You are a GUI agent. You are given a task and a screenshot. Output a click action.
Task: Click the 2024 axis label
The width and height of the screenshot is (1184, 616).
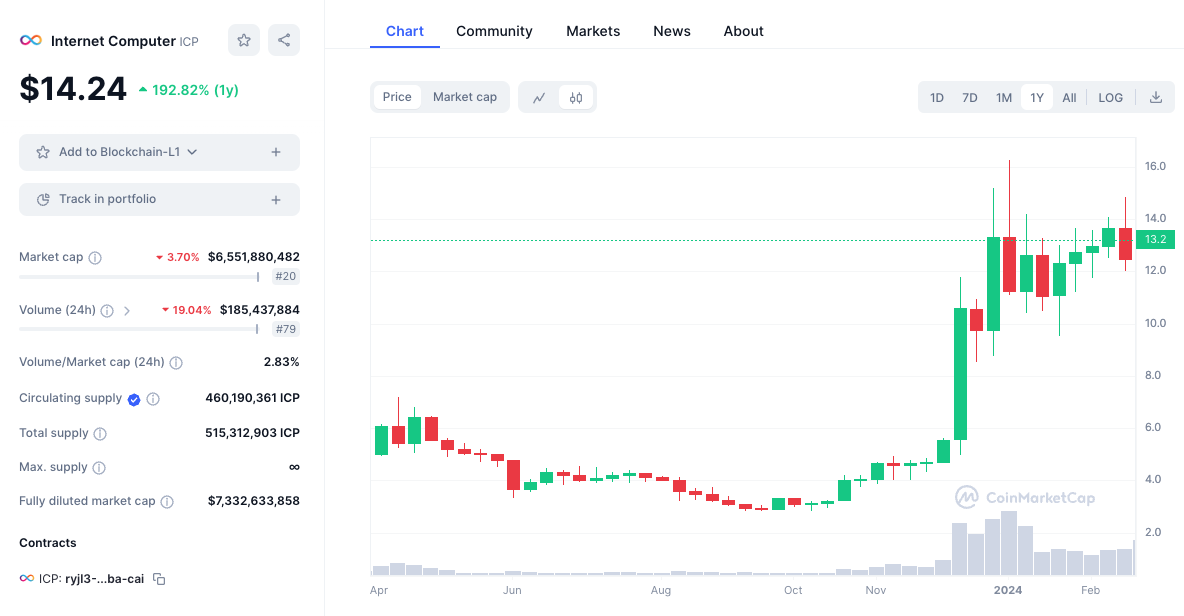[x=1008, y=590]
